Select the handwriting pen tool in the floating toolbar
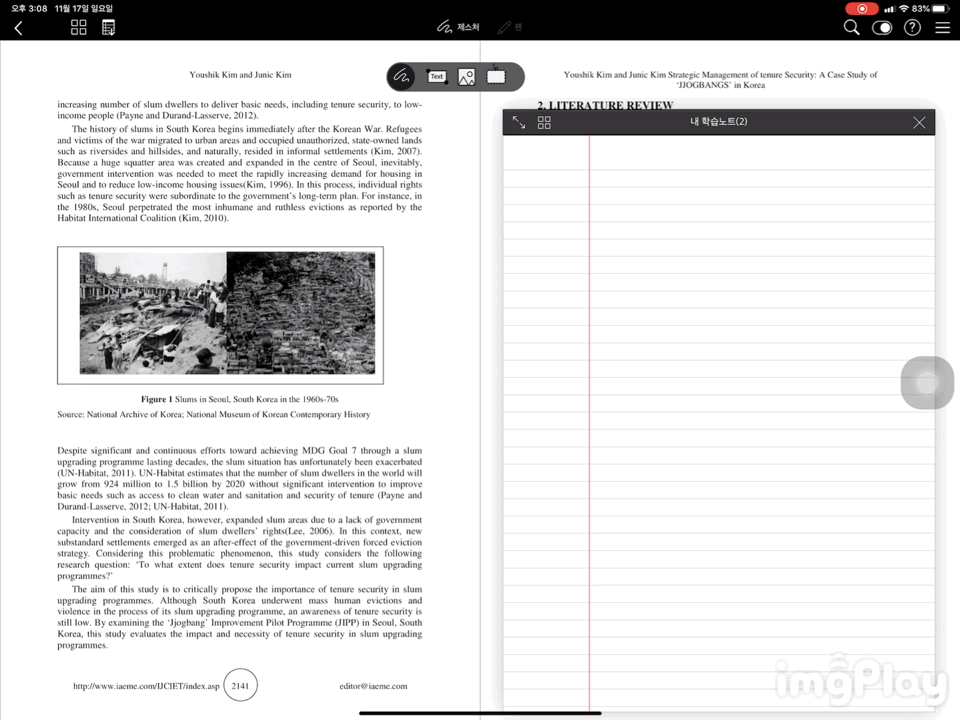This screenshot has width=960, height=720. click(x=402, y=77)
